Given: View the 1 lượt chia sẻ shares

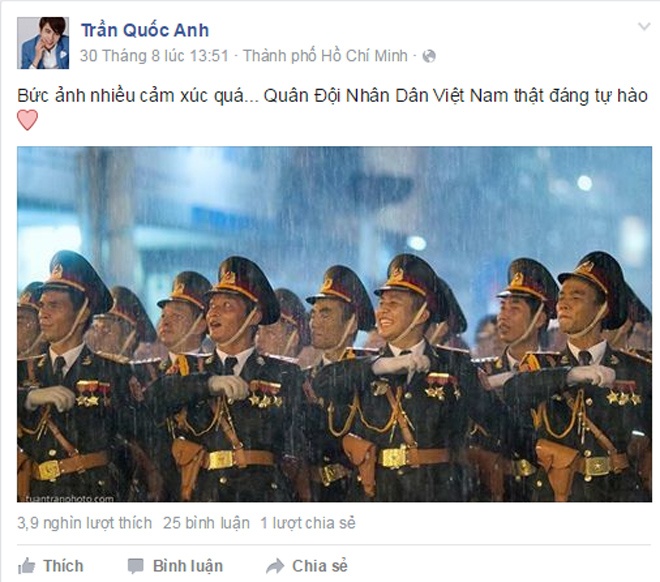Looking at the screenshot, I should (x=308, y=523).
